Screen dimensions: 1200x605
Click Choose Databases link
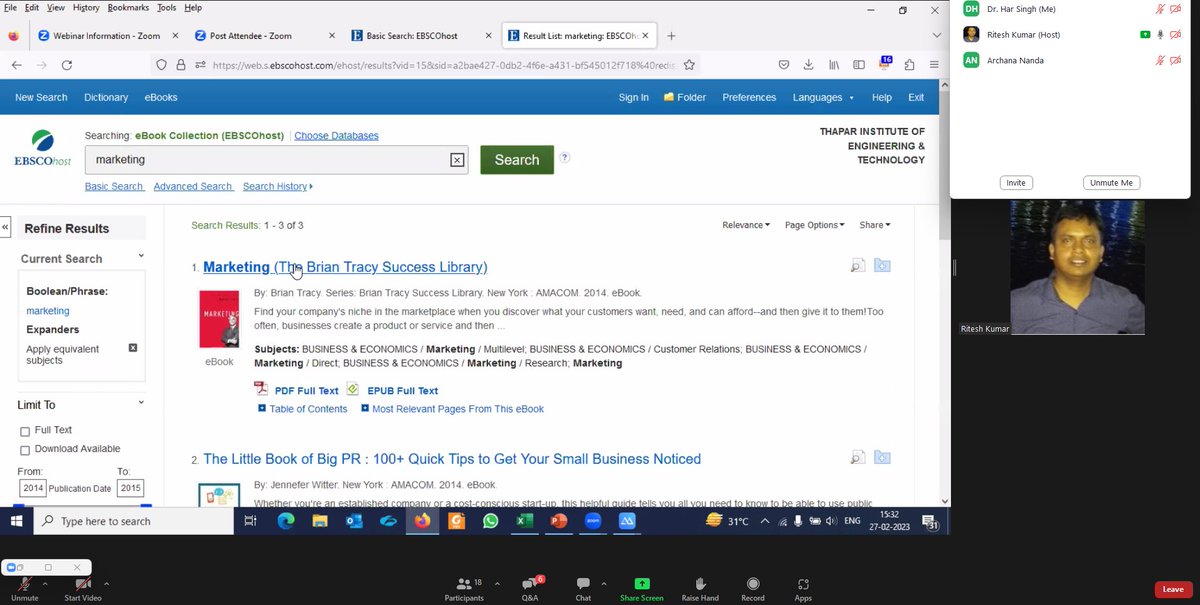336,136
